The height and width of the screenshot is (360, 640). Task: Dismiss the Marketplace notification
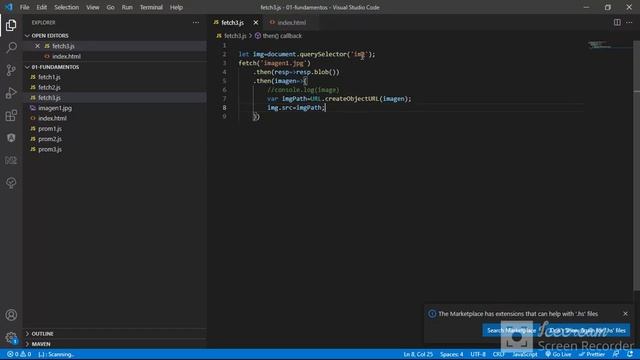(625, 313)
